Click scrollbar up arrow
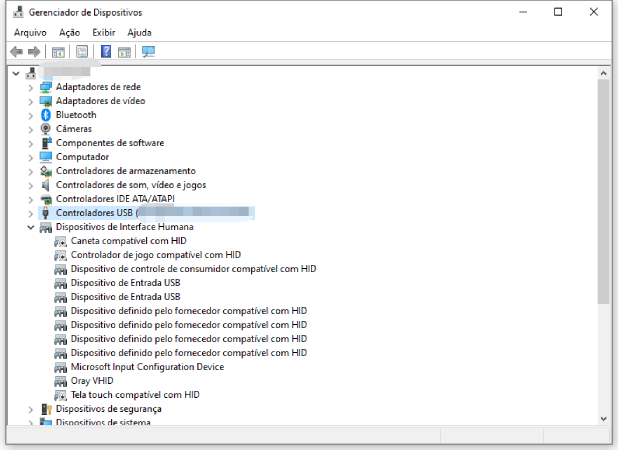Image resolution: width=618 pixels, height=450 pixels. coord(603,73)
